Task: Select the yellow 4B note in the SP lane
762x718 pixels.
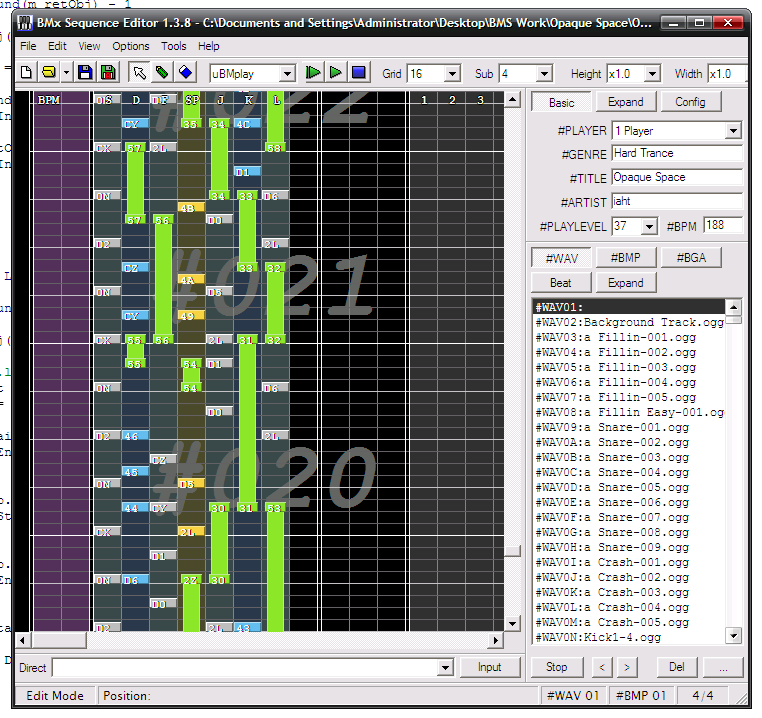Action: (190, 208)
